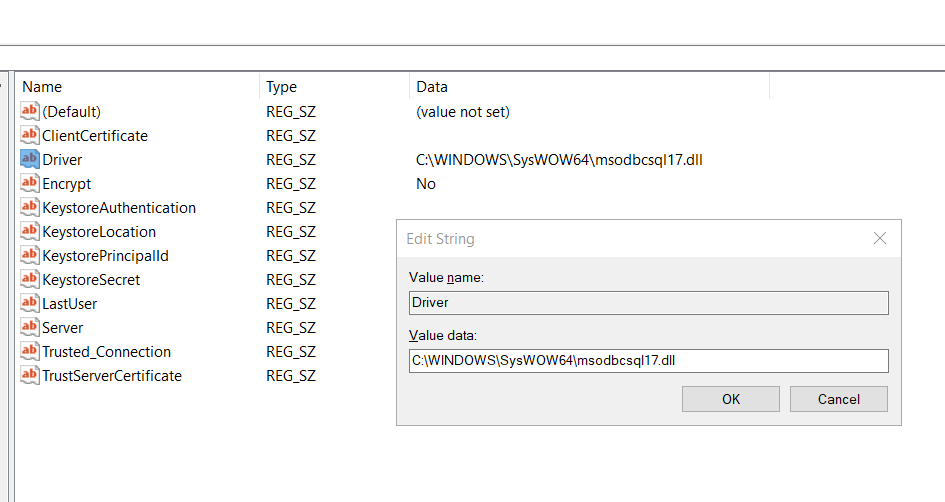The width and height of the screenshot is (945, 502).
Task: Click the Trusted_Connection value icon
Action: coord(29,351)
